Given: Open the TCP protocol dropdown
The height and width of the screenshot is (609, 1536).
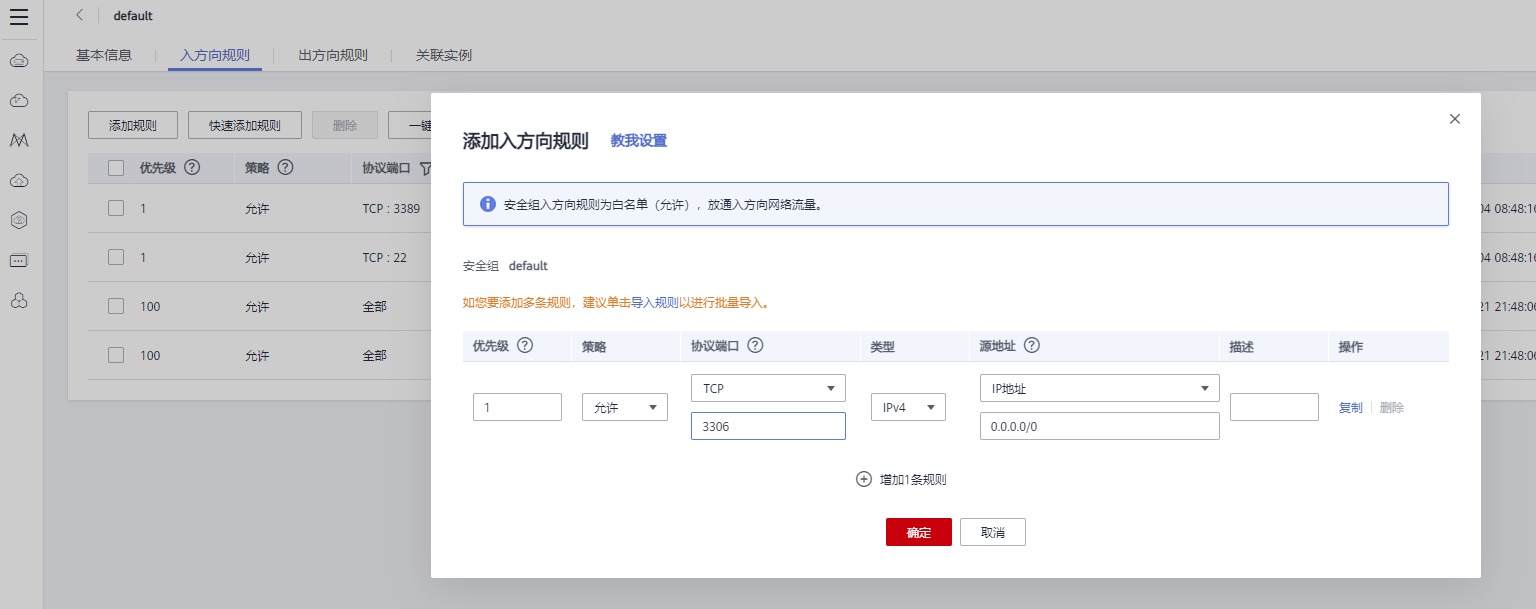Looking at the screenshot, I should click(768, 388).
